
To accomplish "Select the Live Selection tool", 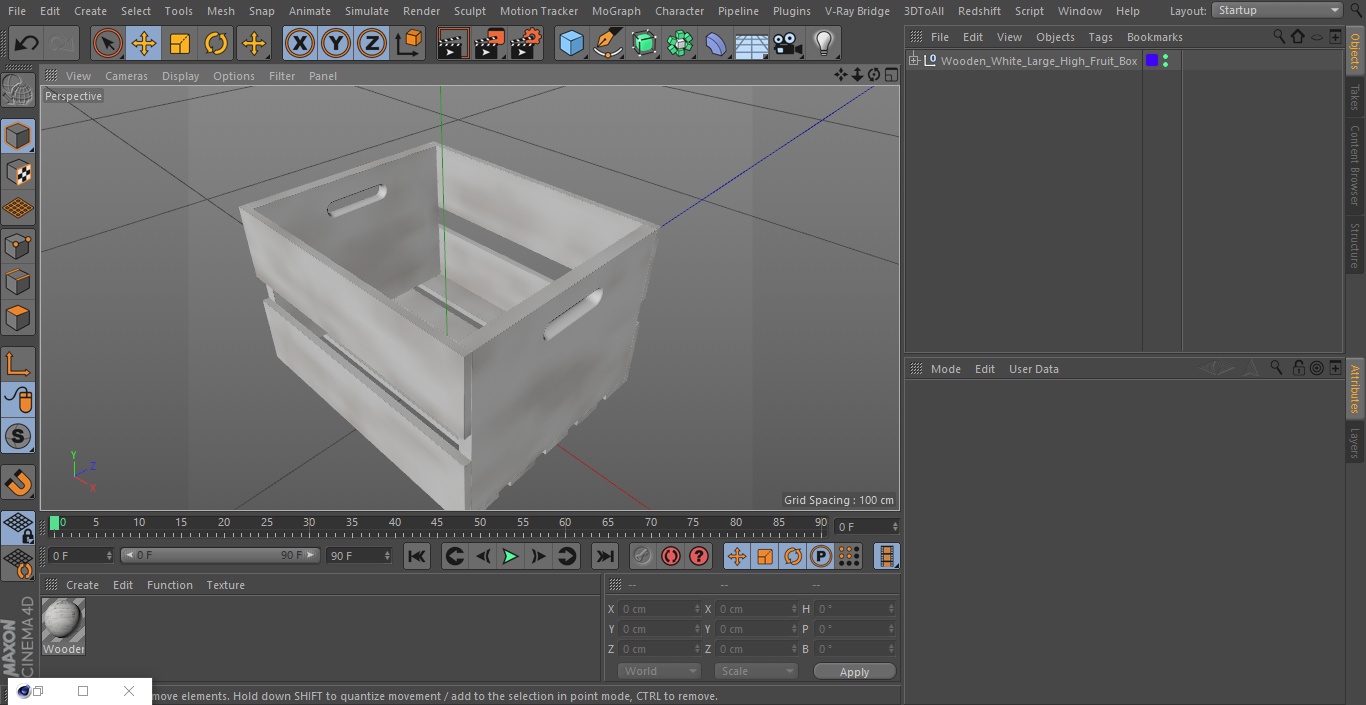I will click(x=108, y=44).
